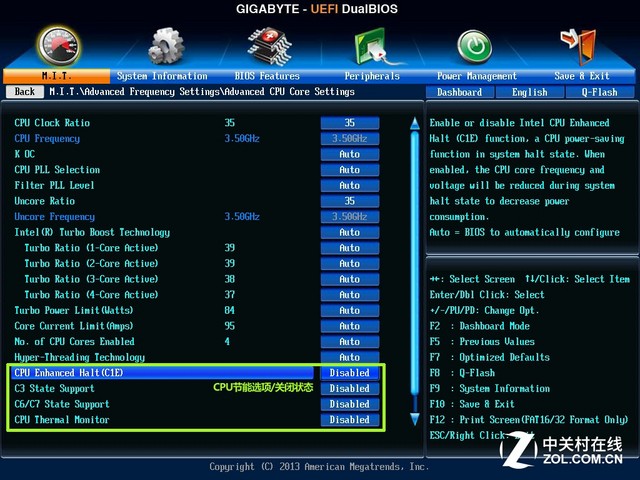The height and width of the screenshot is (480, 640).
Task: Select Intel(R) Turbo Boost Technology label
Action: [92, 233]
